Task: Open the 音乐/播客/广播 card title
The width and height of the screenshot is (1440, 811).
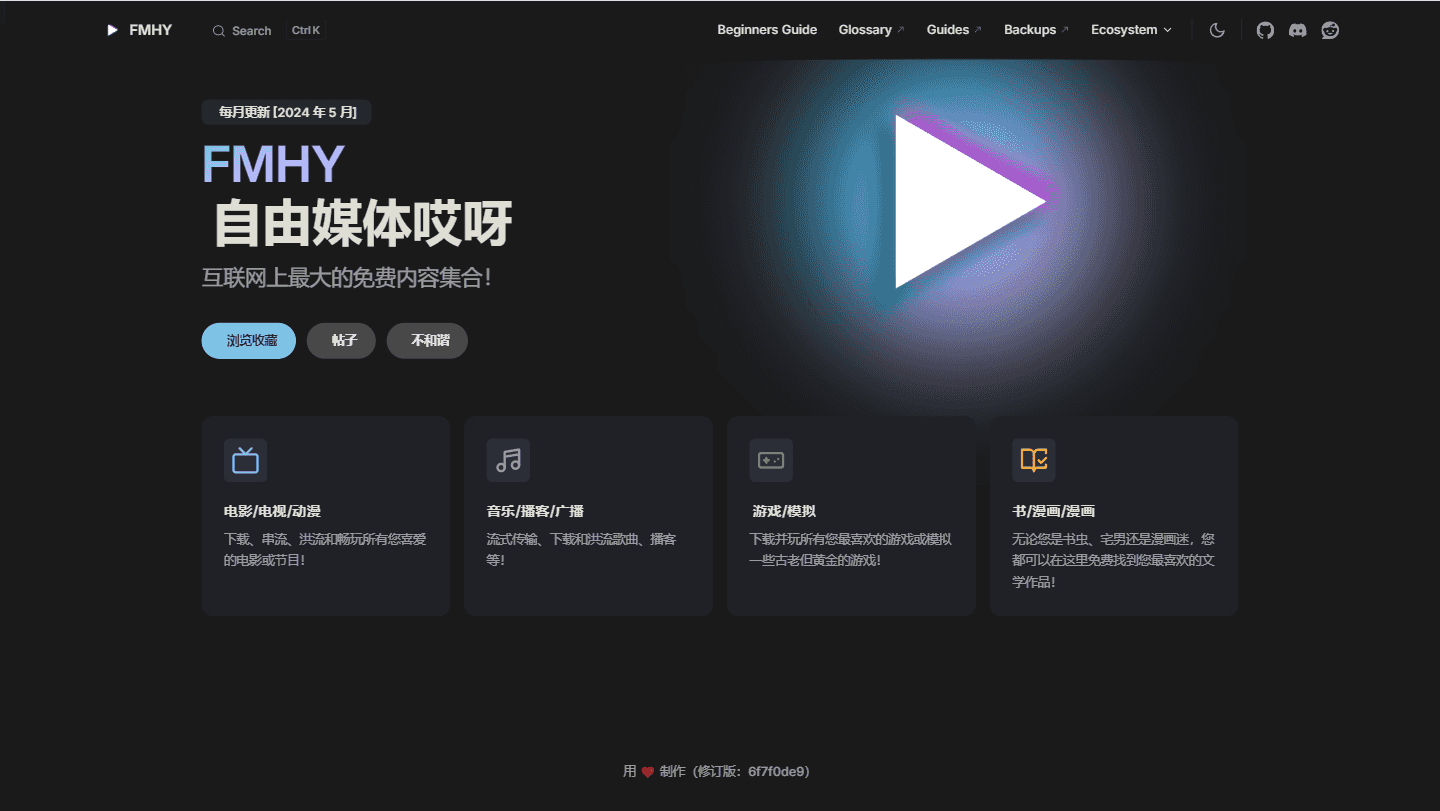Action: (535, 511)
